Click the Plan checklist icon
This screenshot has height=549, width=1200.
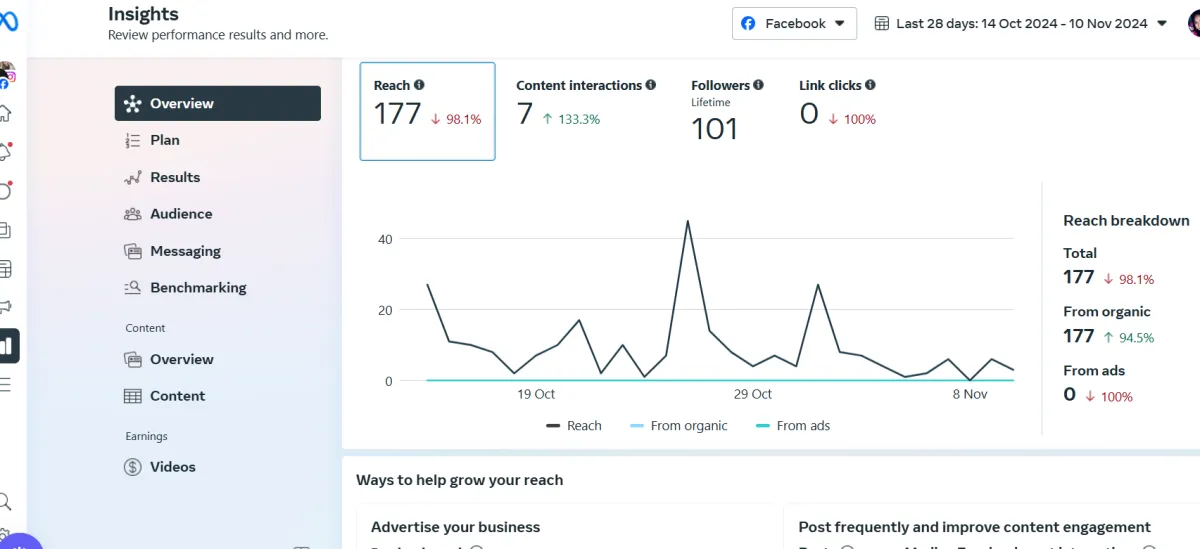point(133,140)
